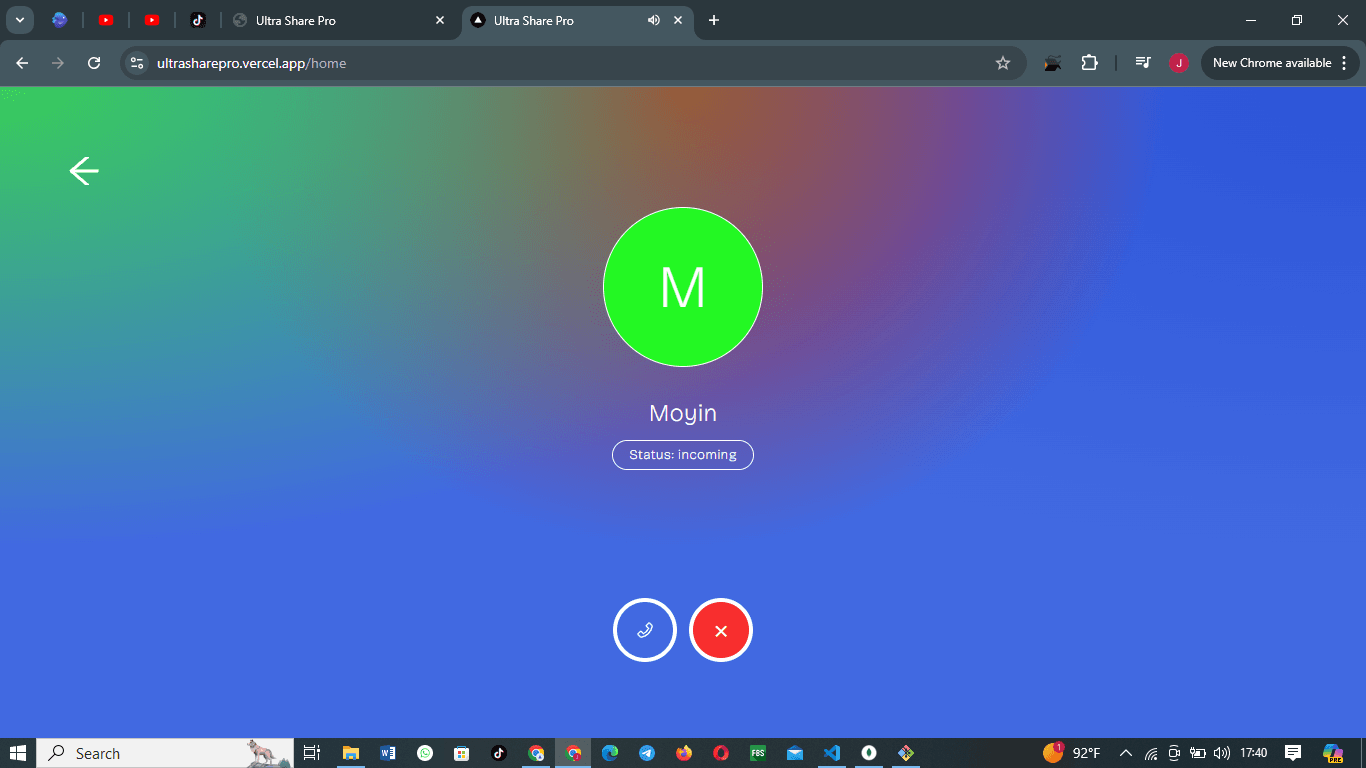1366x768 pixels.
Task: Accept the incoming call with phone button
Action: pyautogui.click(x=645, y=630)
